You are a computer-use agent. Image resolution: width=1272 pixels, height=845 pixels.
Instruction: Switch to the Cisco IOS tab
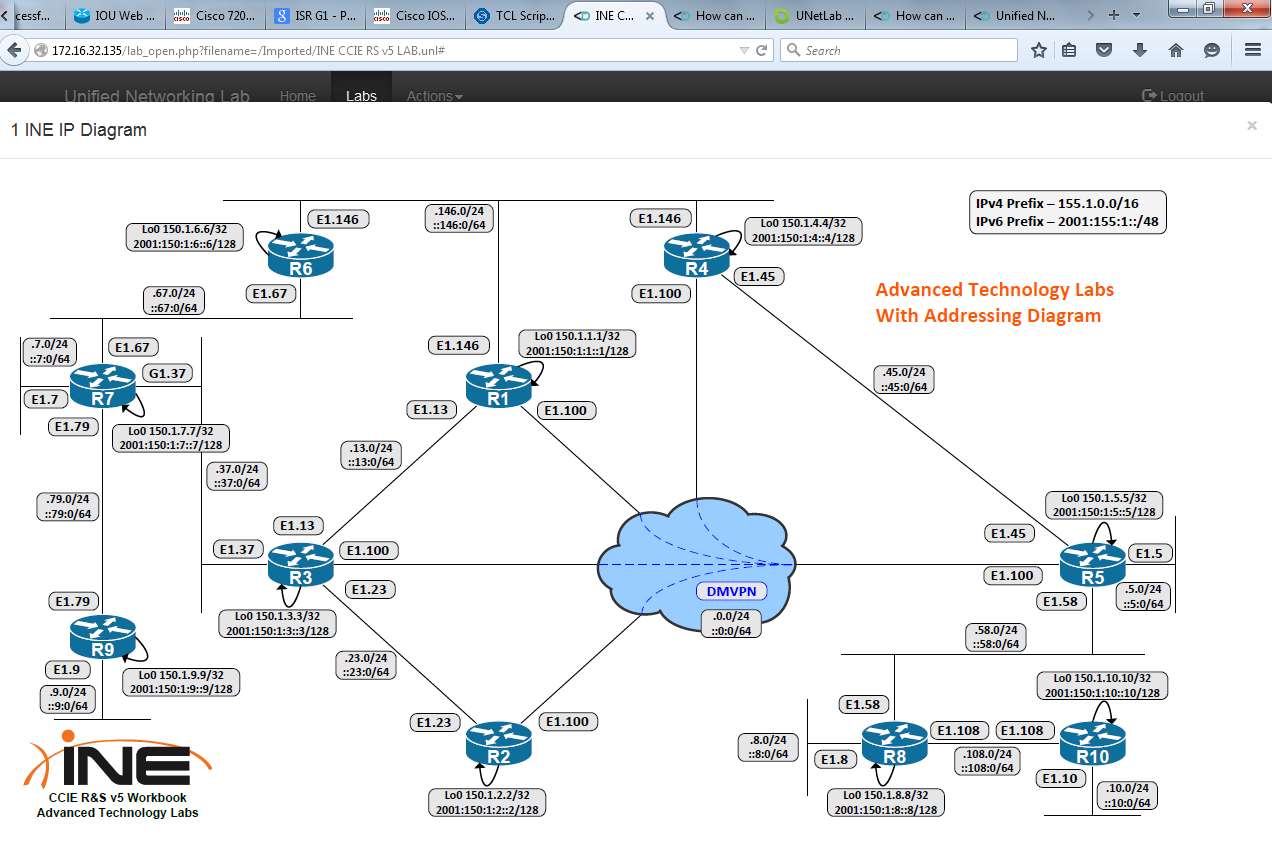click(x=415, y=16)
